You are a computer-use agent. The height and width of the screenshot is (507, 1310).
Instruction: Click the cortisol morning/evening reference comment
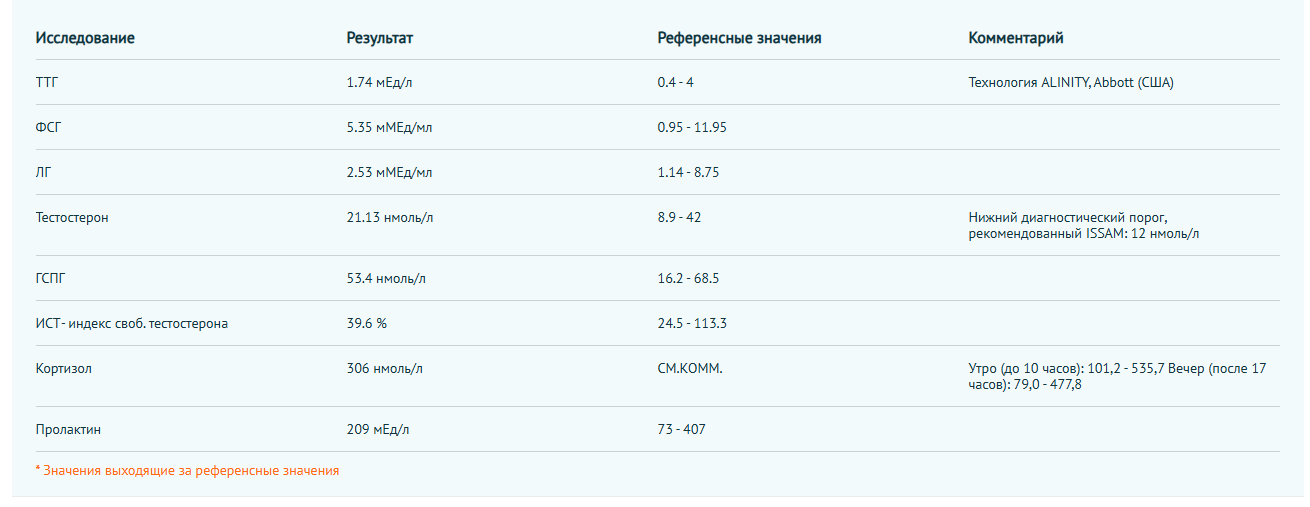(1117, 376)
